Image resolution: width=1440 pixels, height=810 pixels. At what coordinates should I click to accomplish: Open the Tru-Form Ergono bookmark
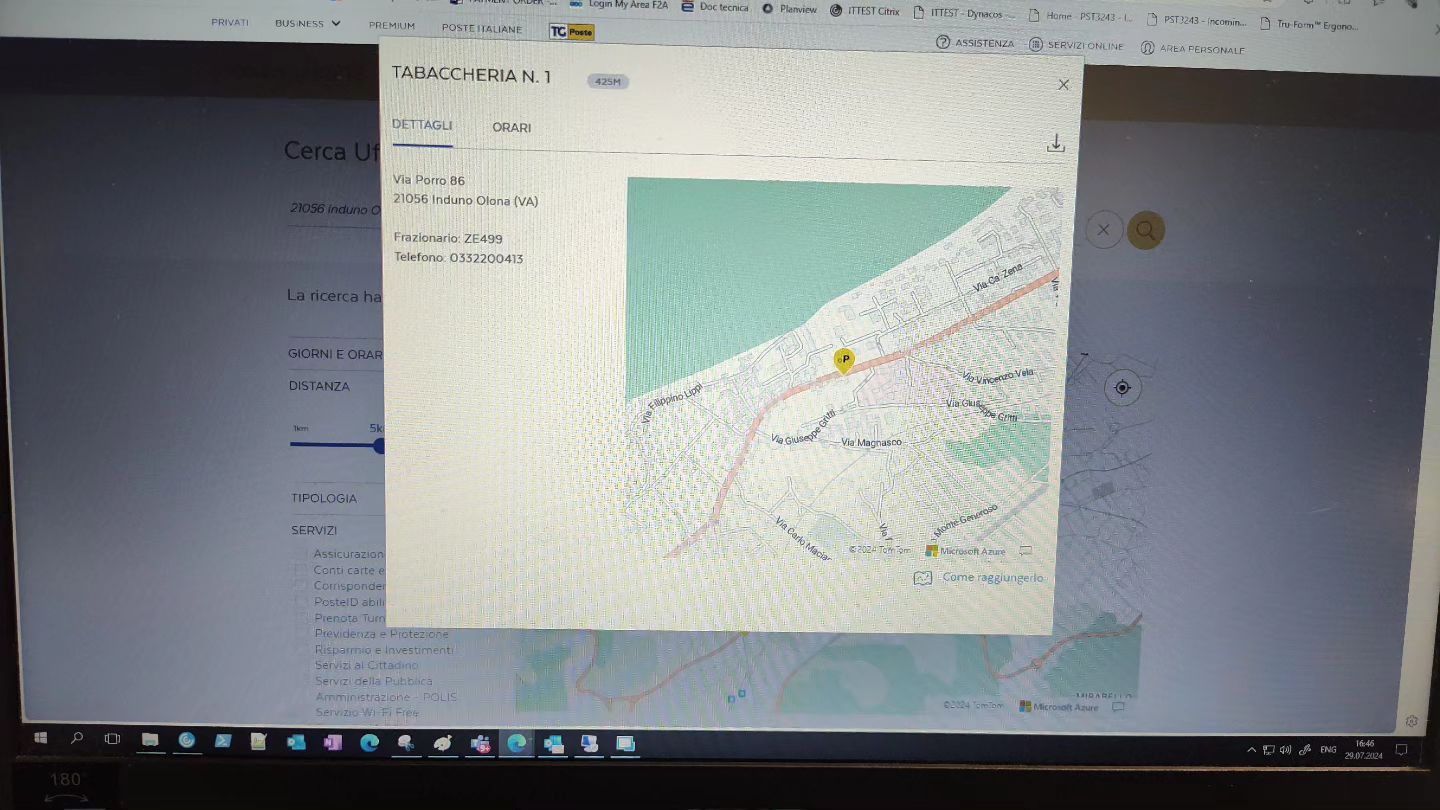(1309, 24)
